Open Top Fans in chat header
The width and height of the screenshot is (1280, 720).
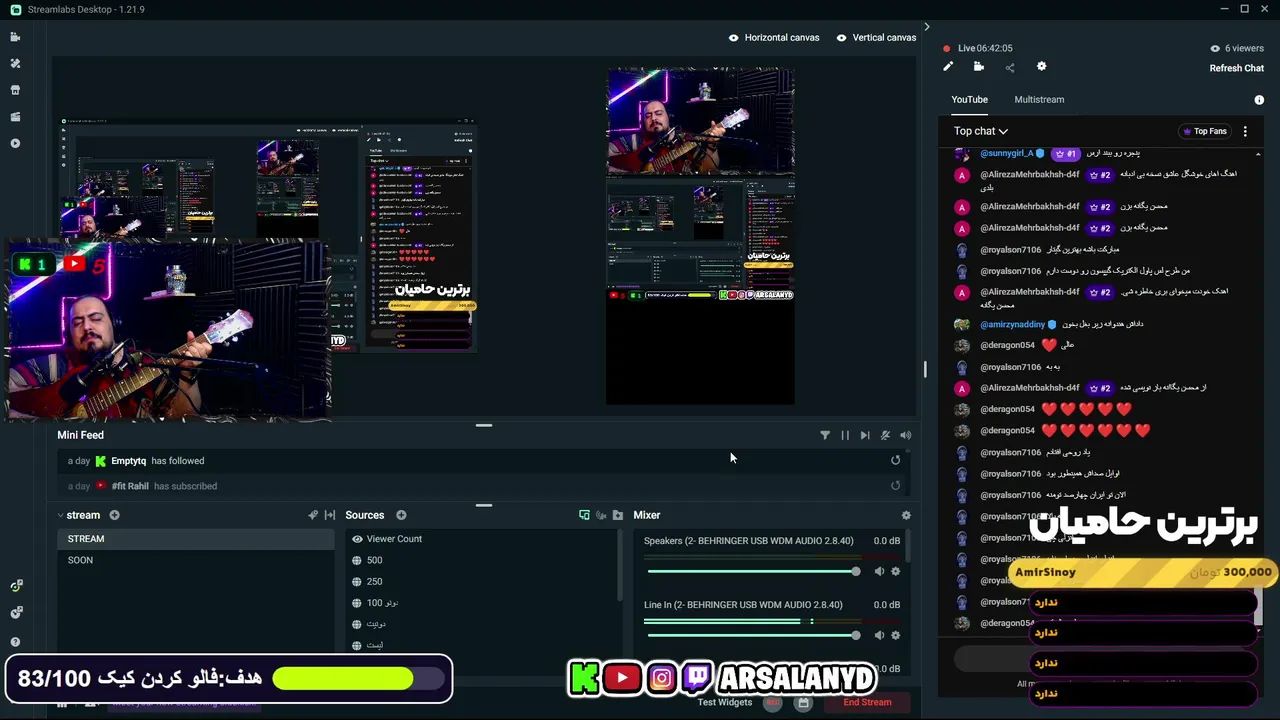click(x=1204, y=131)
